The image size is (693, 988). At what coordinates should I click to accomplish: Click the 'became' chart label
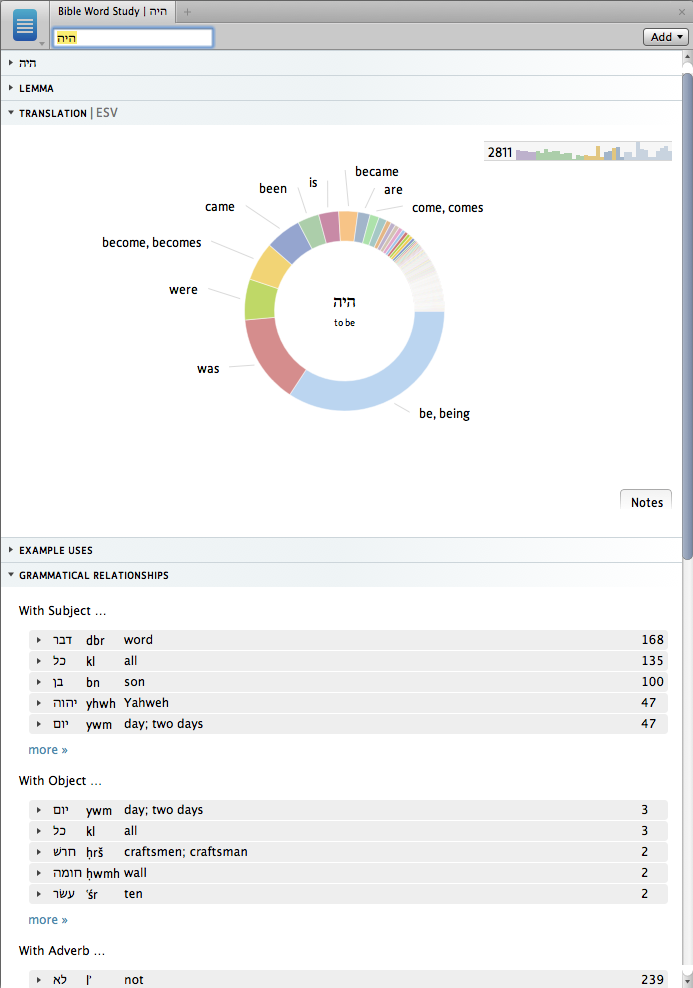coord(377,171)
